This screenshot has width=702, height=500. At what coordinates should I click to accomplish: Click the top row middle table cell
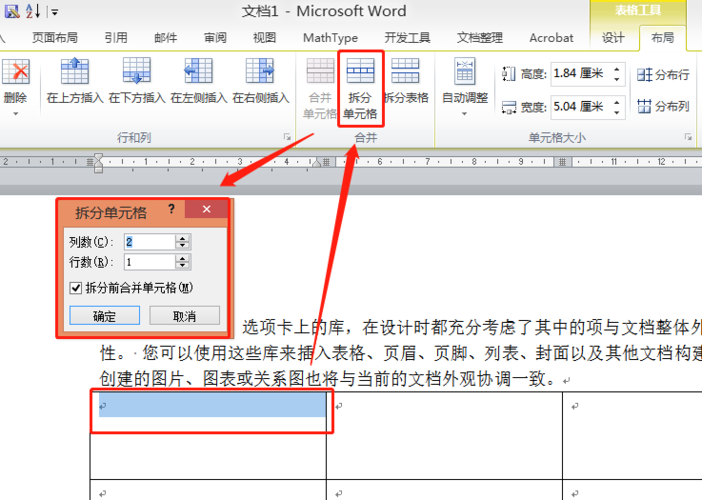[x=445, y=435]
